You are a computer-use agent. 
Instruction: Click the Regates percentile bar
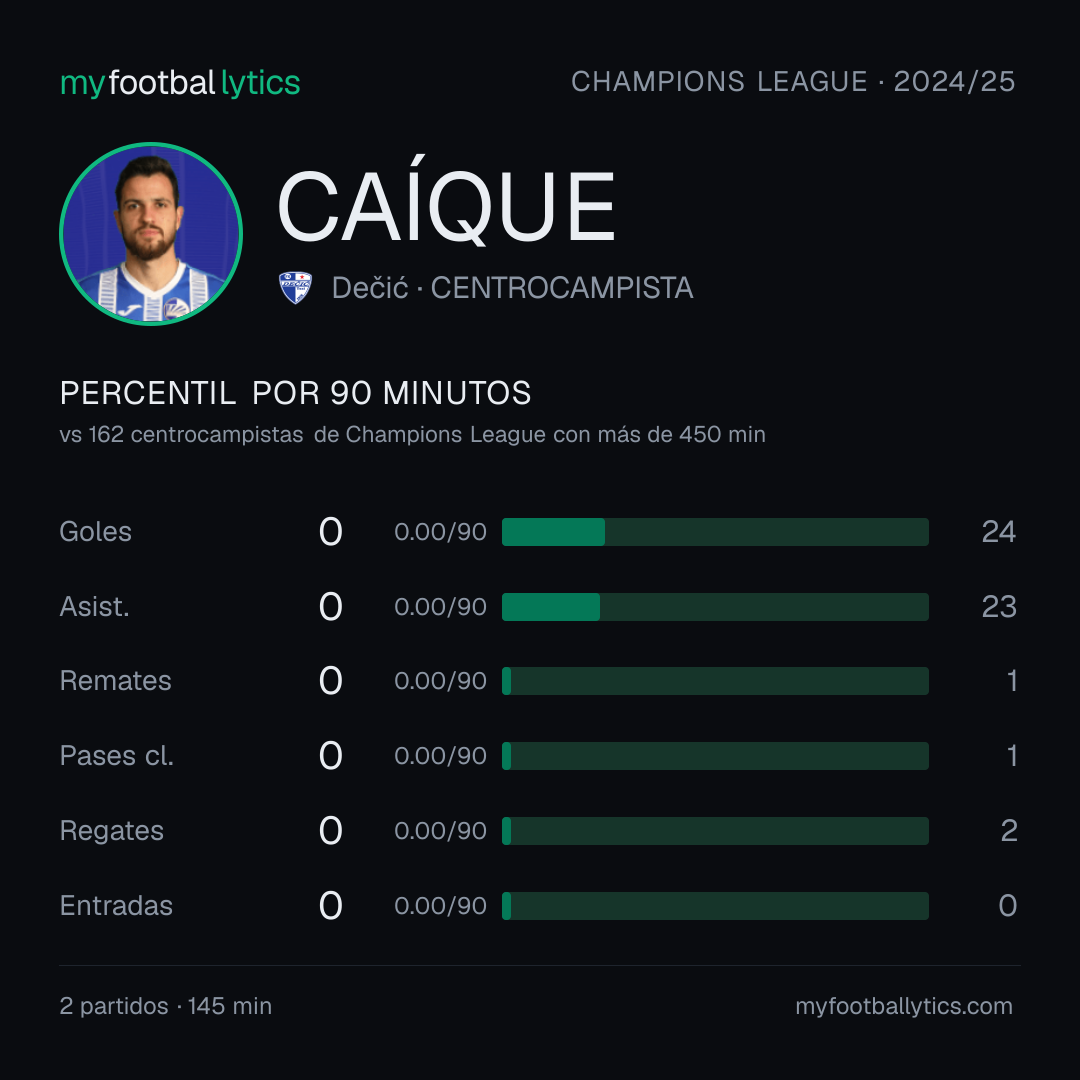coord(715,831)
